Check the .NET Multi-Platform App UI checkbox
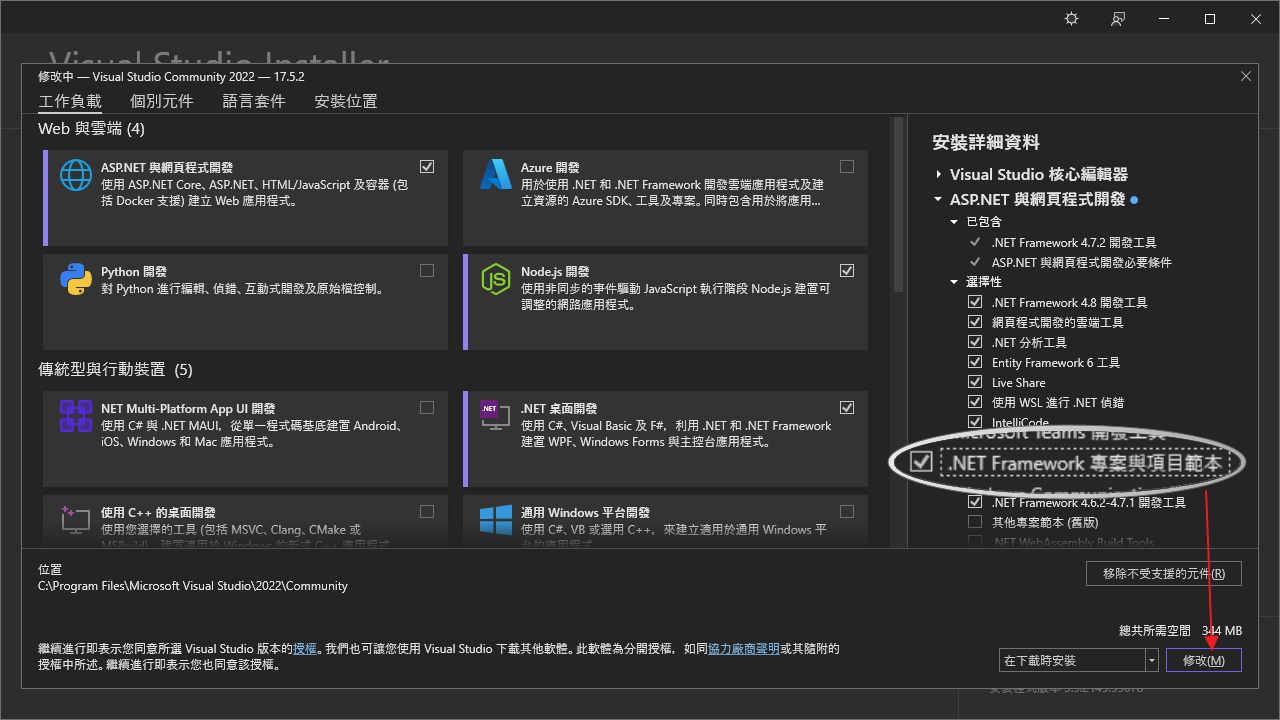1280x720 pixels. click(427, 407)
